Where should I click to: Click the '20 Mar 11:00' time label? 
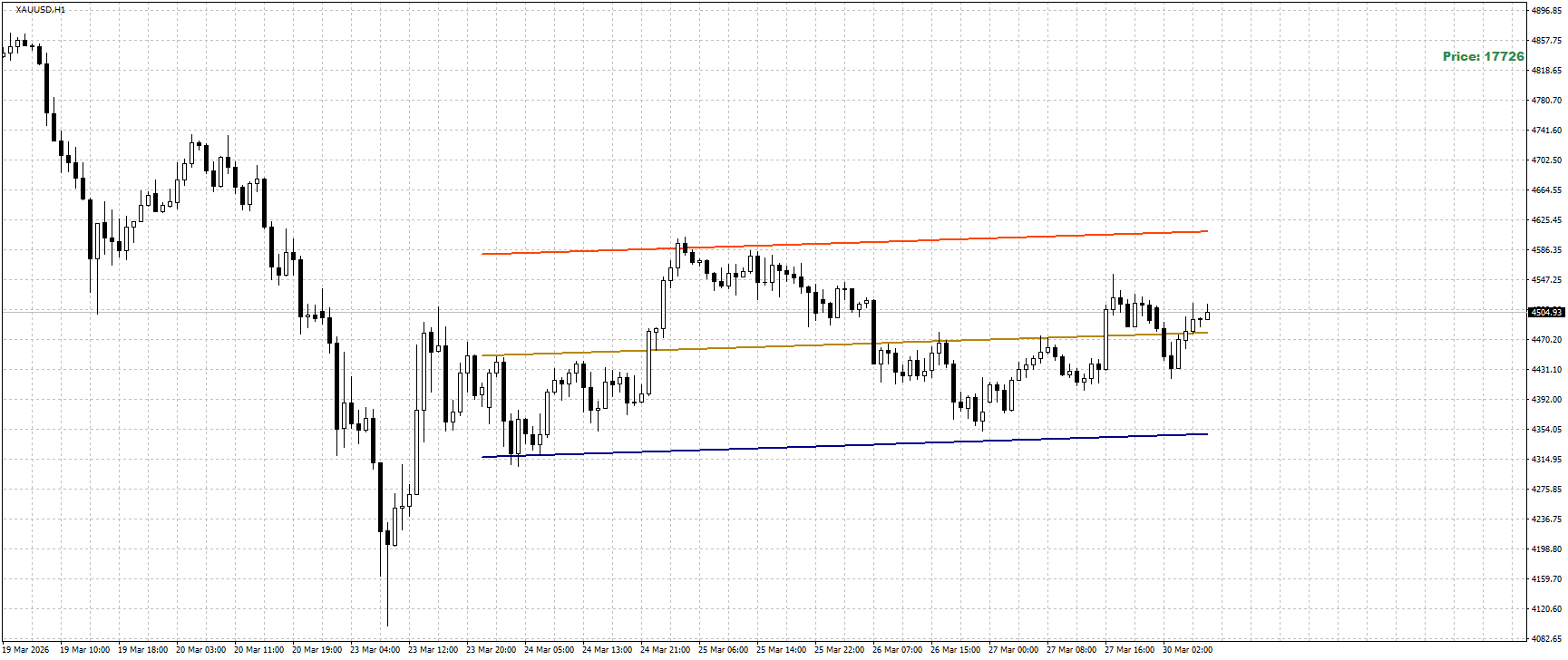click(x=258, y=650)
